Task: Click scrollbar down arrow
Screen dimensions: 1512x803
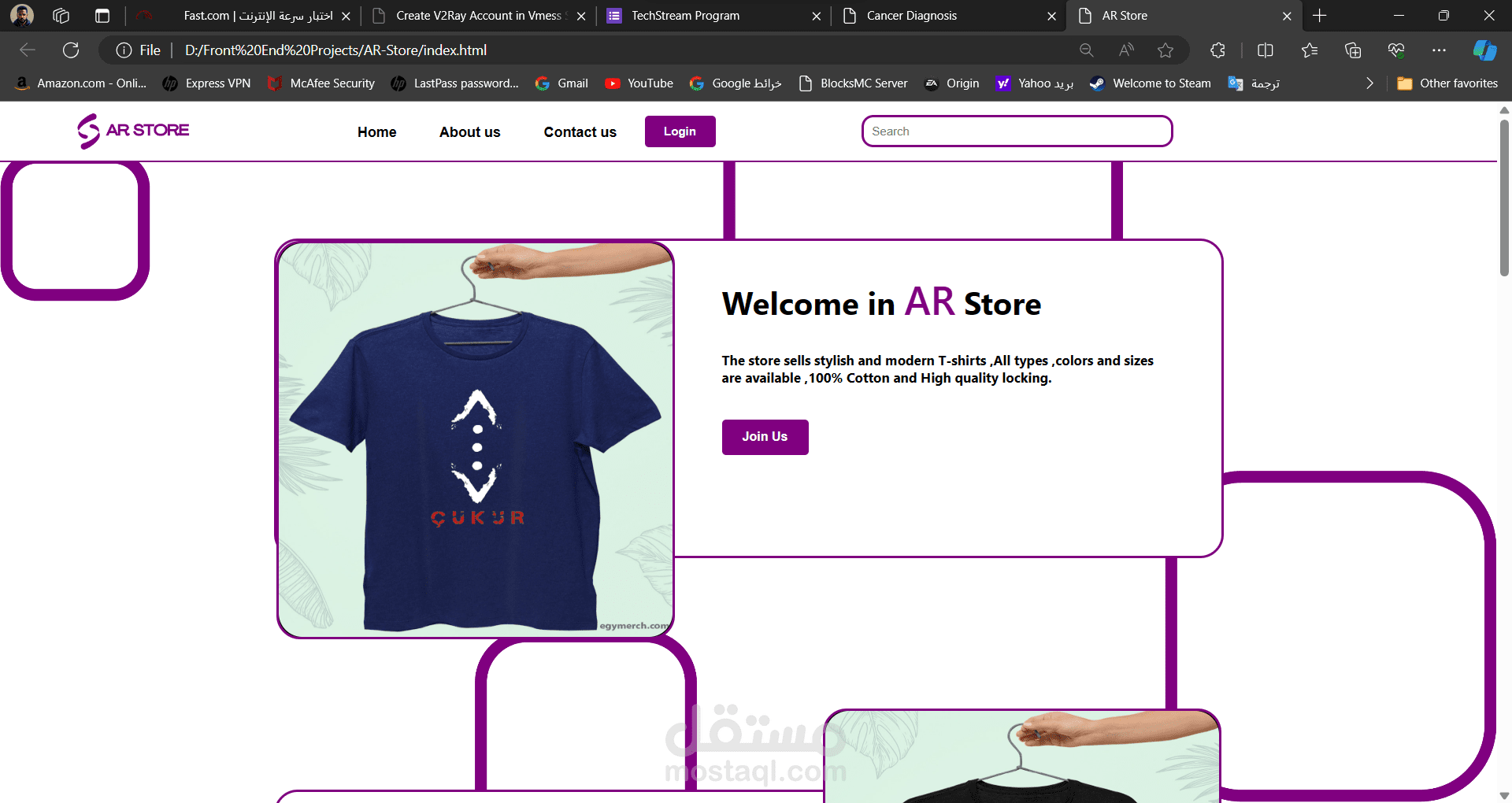Action: pos(1504,796)
